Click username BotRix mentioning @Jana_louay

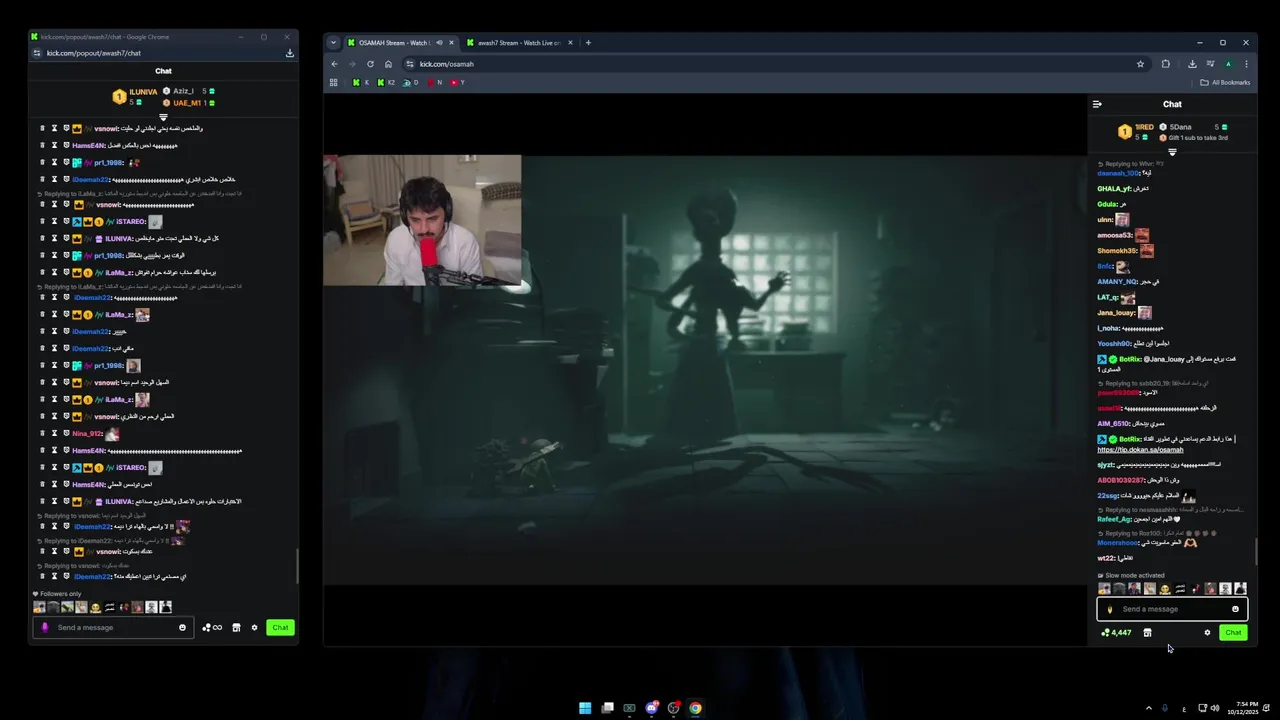pos(1130,359)
